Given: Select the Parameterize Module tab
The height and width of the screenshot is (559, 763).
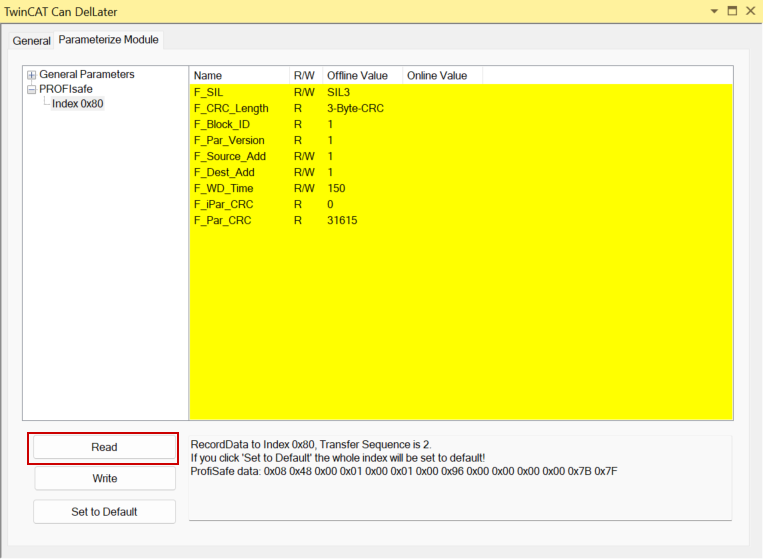Looking at the screenshot, I should tap(109, 40).
